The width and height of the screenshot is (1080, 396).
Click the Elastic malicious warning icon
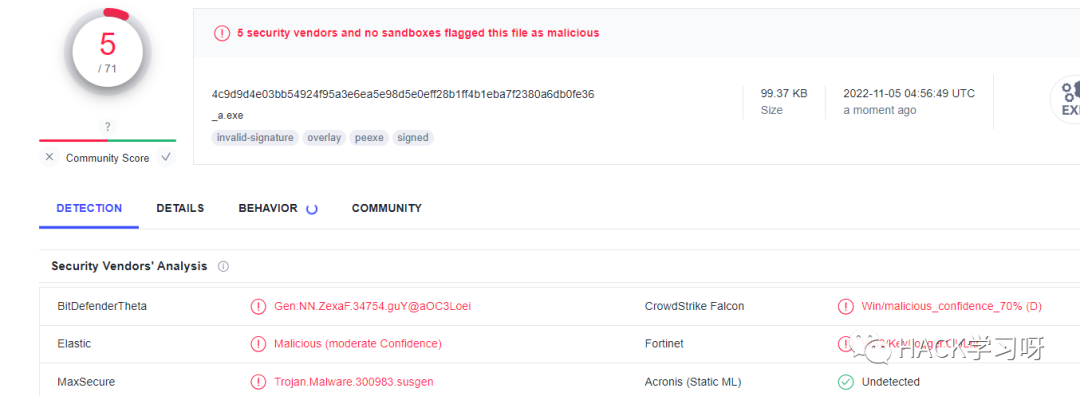(258, 344)
